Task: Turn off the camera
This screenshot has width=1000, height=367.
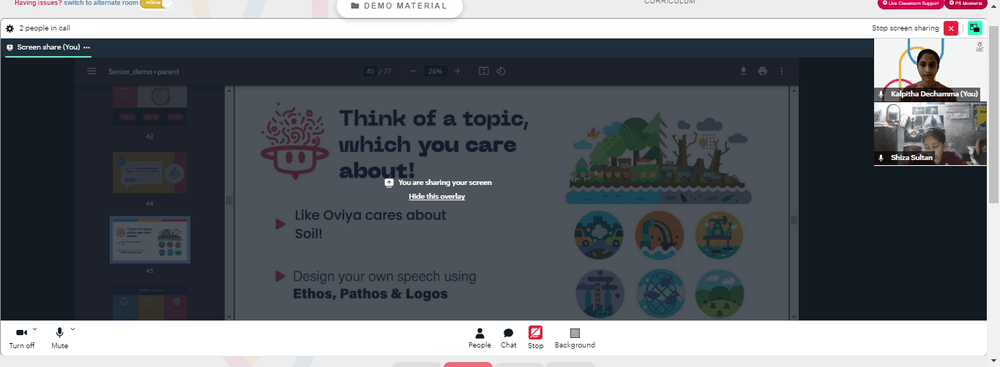Action: pyautogui.click(x=22, y=338)
